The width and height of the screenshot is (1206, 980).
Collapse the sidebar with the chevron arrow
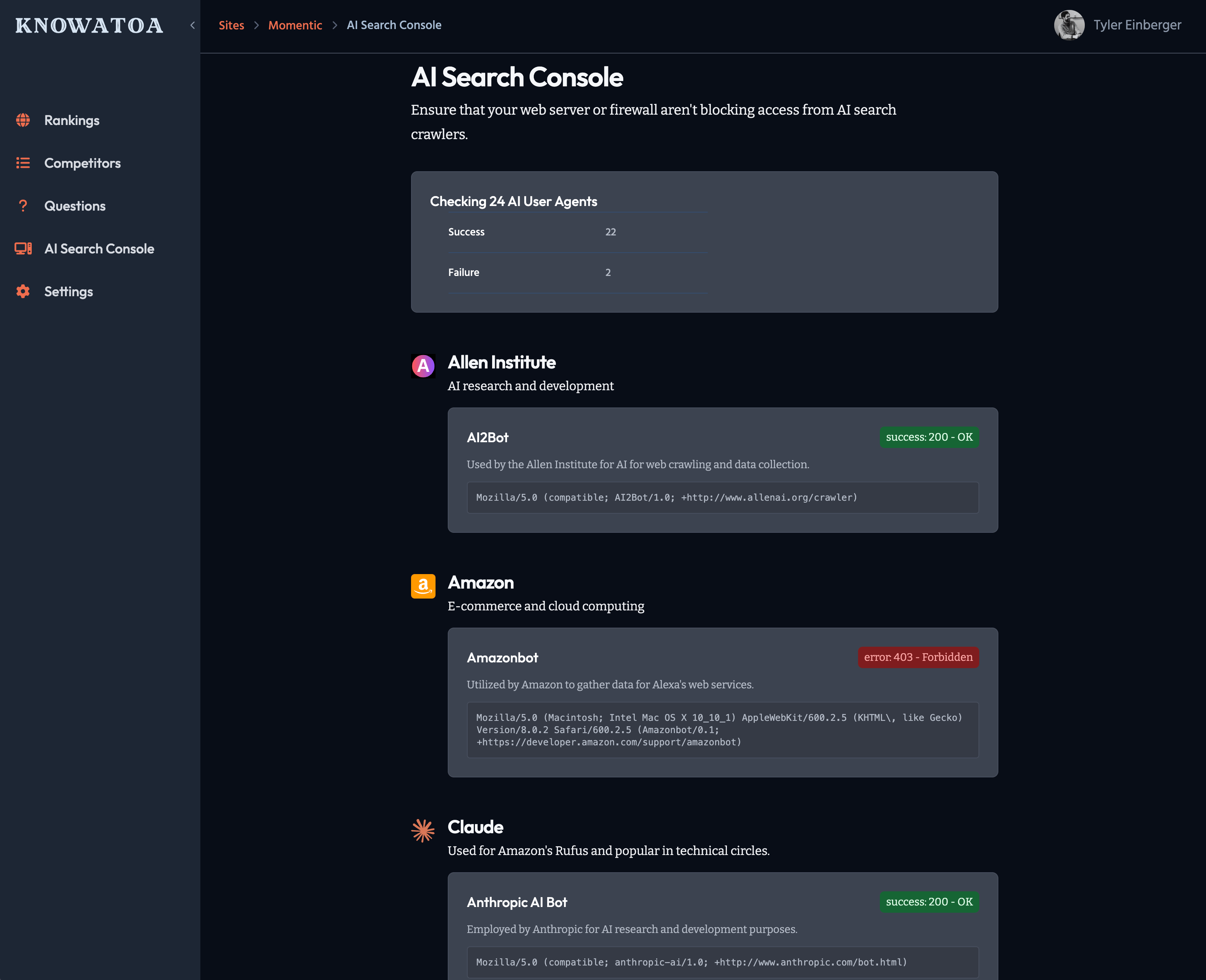(x=193, y=25)
